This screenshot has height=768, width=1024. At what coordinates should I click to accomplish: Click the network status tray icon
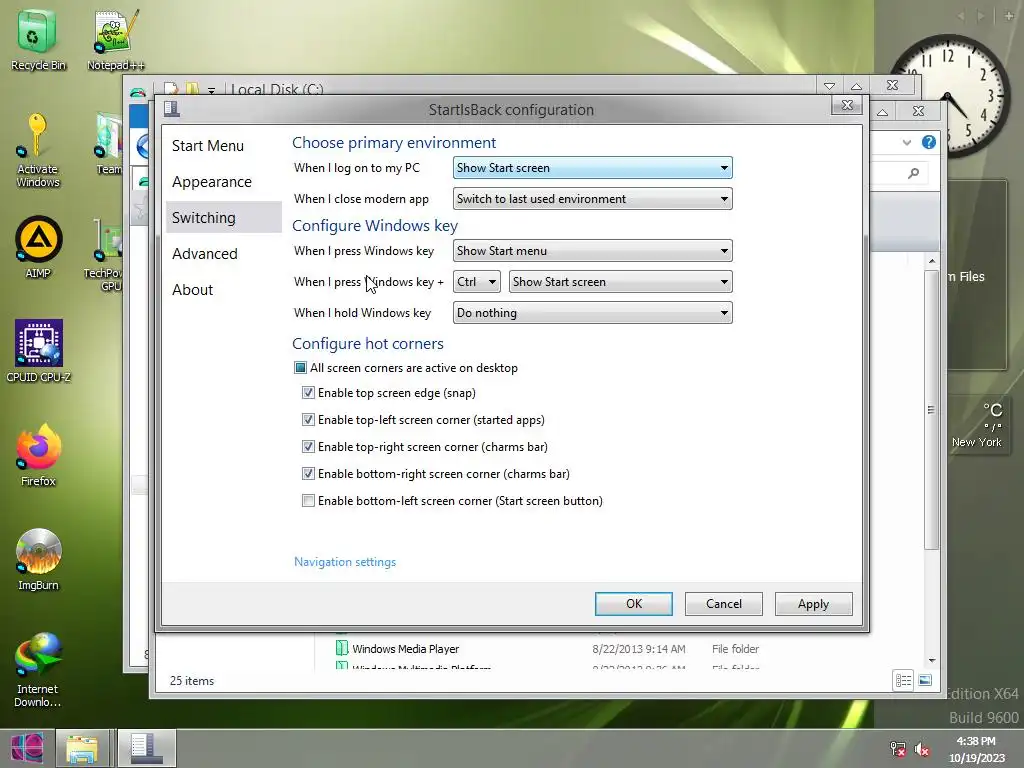tap(898, 749)
